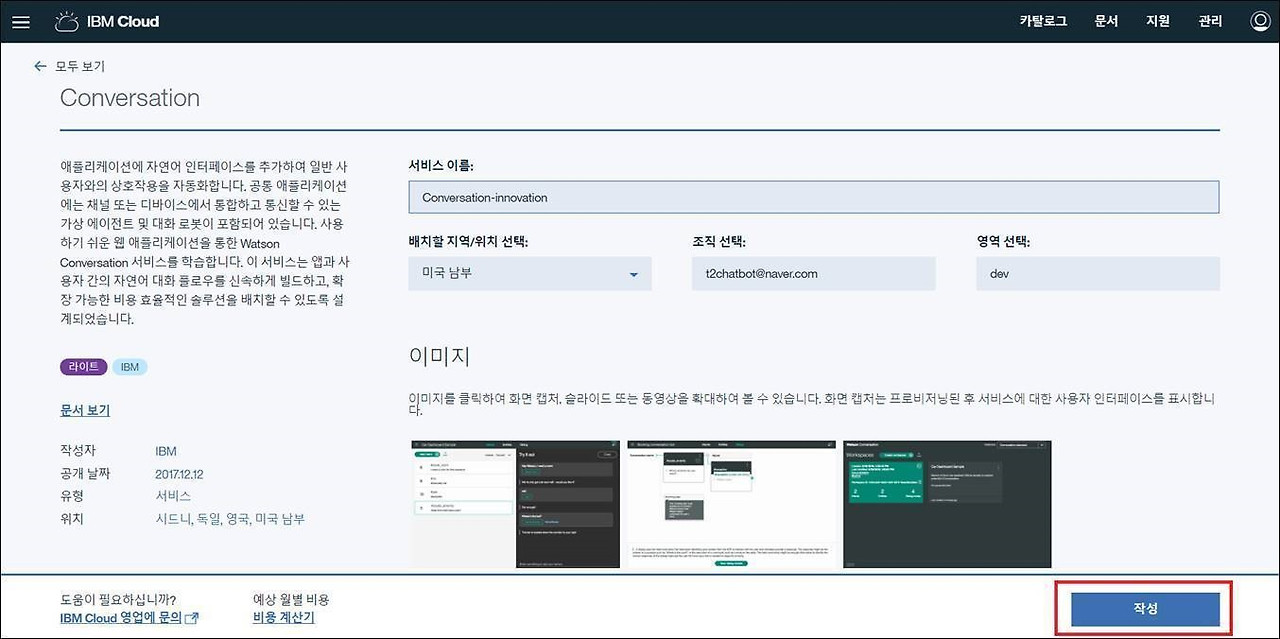Click the 유형 value 서비스

point(173,496)
